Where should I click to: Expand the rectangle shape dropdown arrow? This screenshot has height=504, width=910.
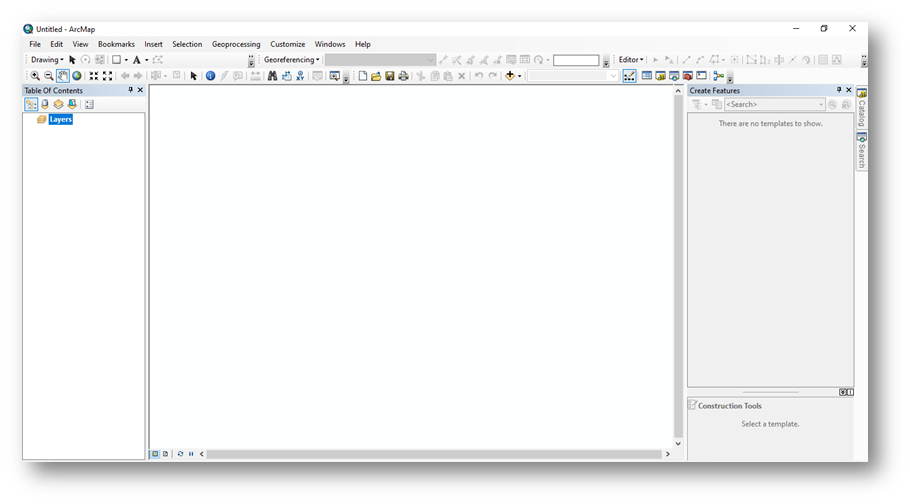[x=126, y=60]
